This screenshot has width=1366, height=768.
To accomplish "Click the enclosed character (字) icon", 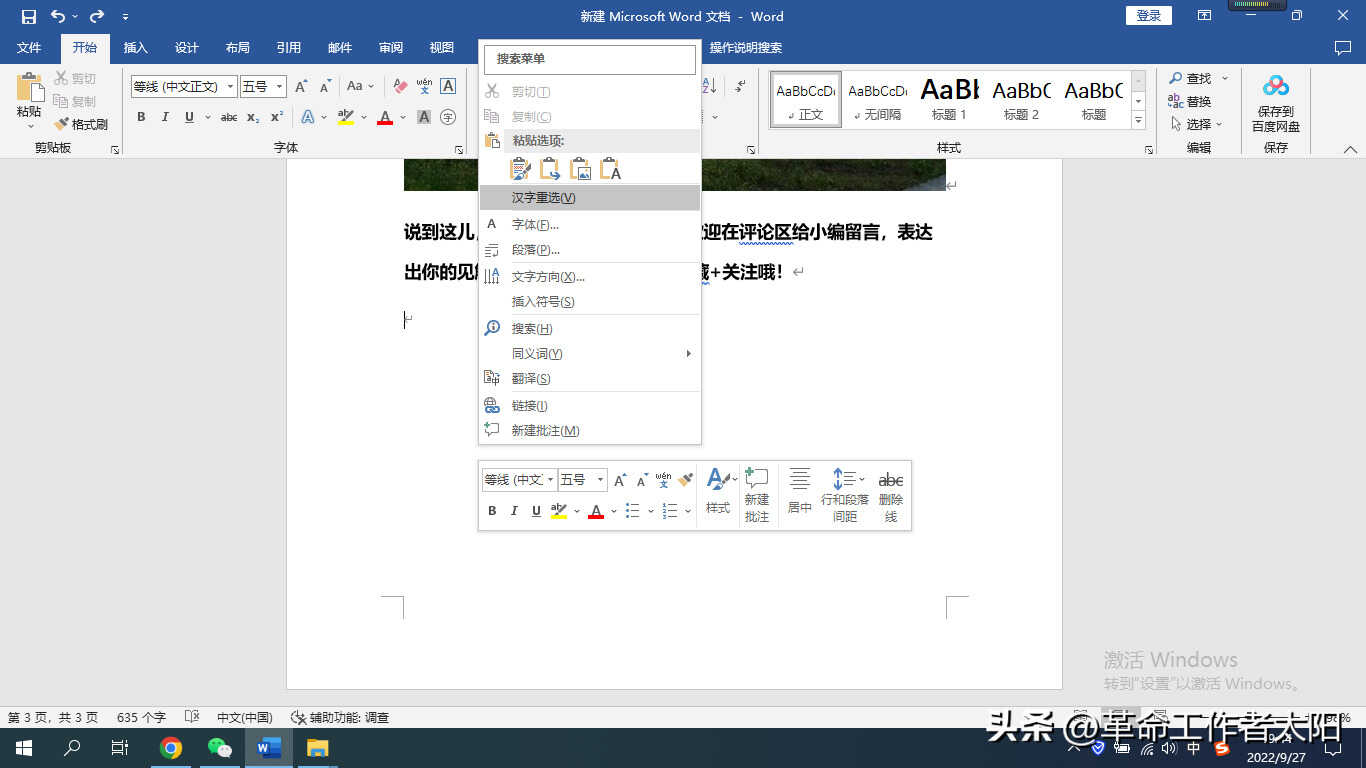I will pos(448,117).
